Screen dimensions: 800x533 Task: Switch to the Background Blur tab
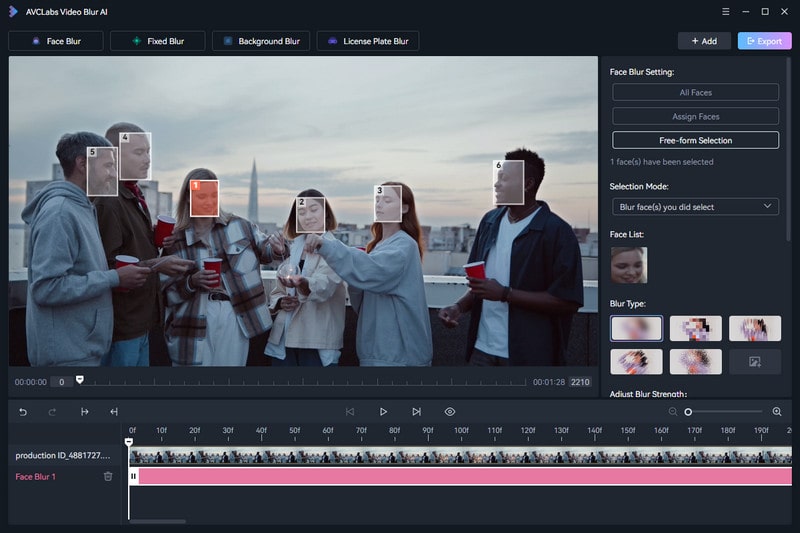tap(261, 41)
